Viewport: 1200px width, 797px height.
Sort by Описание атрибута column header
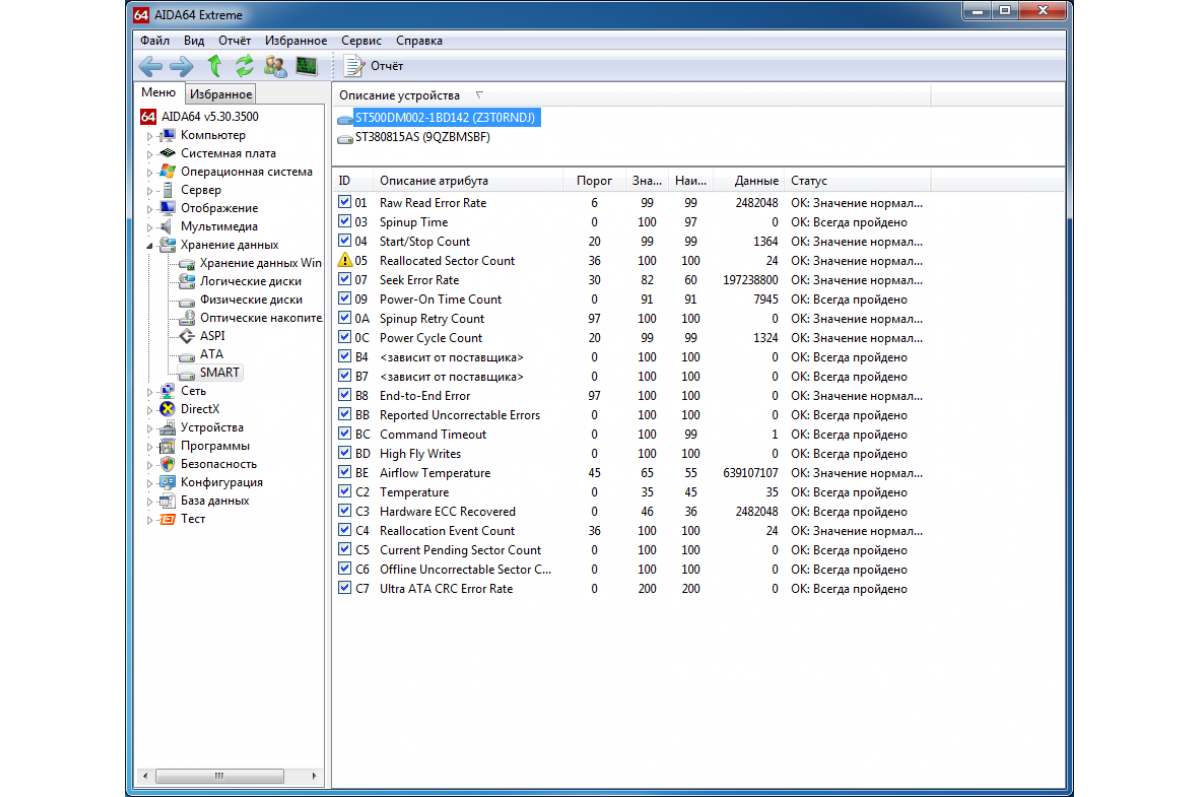(x=468, y=181)
